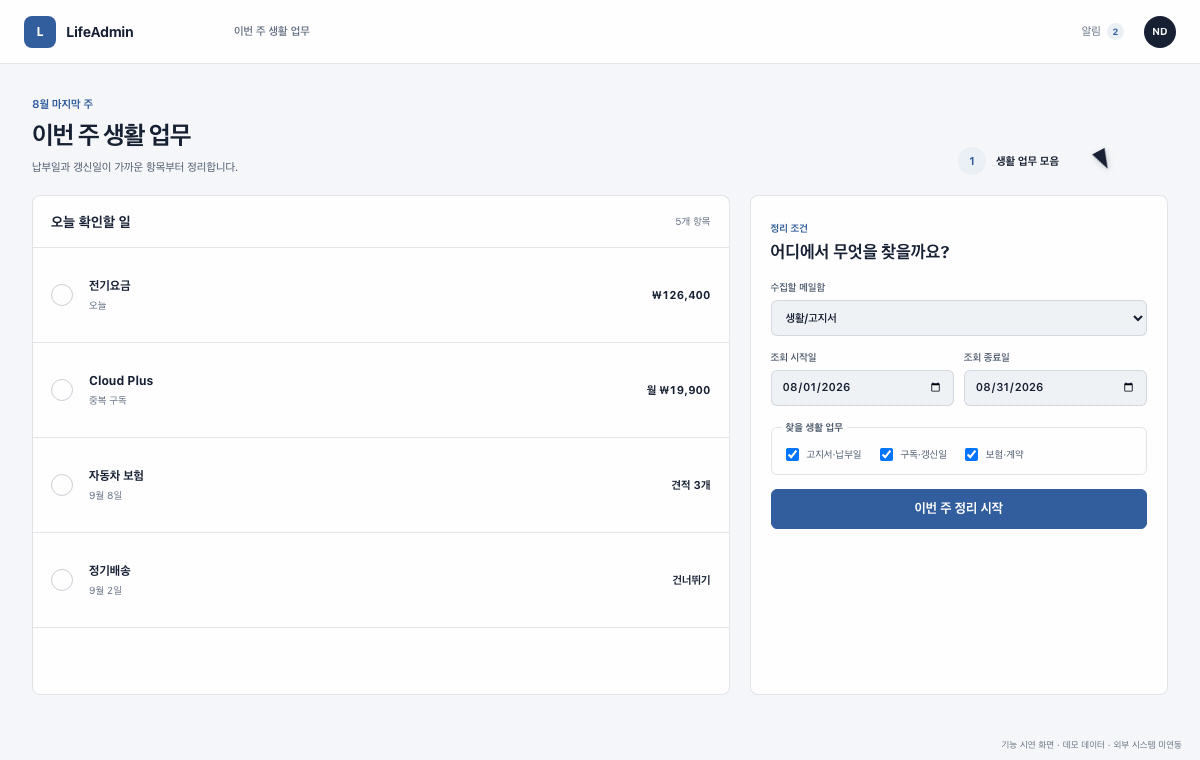Screen dimensions: 1200x760
Task: Click the Cloud Plus item title
Action: point(121,380)
